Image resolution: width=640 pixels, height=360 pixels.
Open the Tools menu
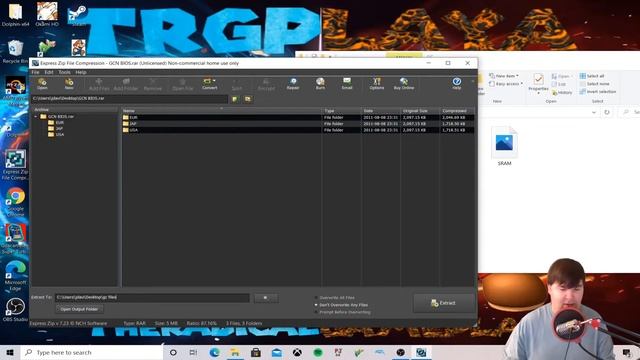tap(64, 72)
